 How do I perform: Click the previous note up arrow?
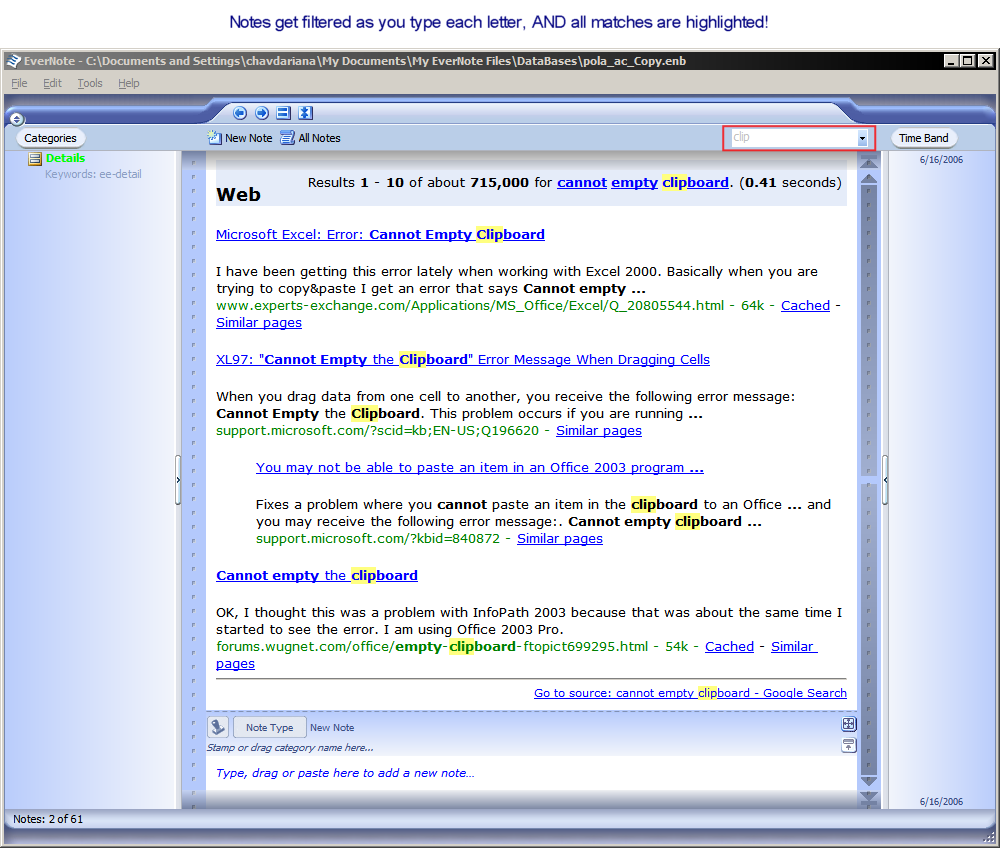pos(869,179)
